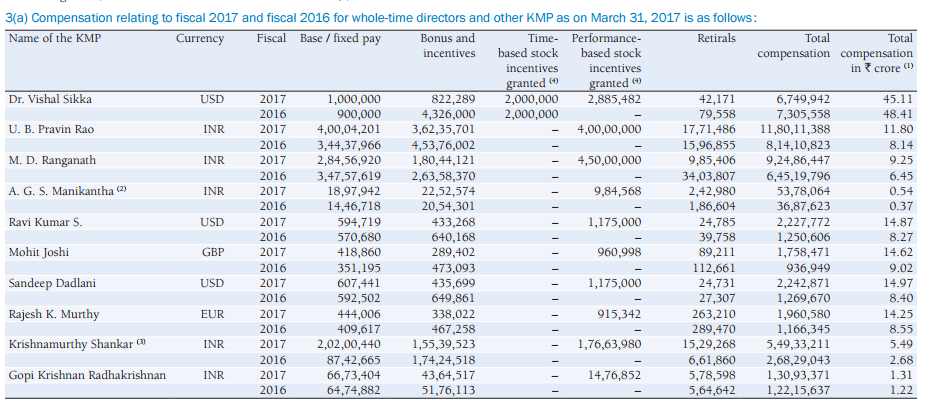Click the 6,749,942 total compensation value
The image size is (932, 406).
(803, 100)
